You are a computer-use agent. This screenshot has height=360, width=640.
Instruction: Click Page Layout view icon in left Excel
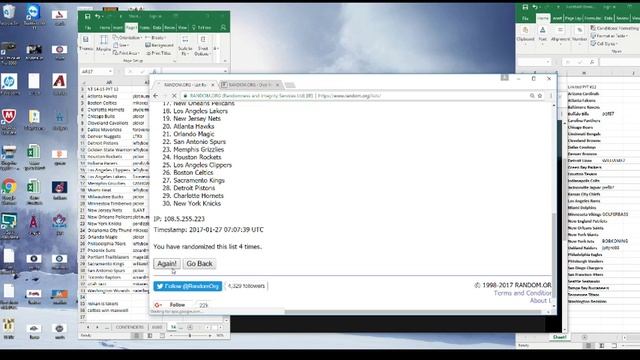click(150, 336)
